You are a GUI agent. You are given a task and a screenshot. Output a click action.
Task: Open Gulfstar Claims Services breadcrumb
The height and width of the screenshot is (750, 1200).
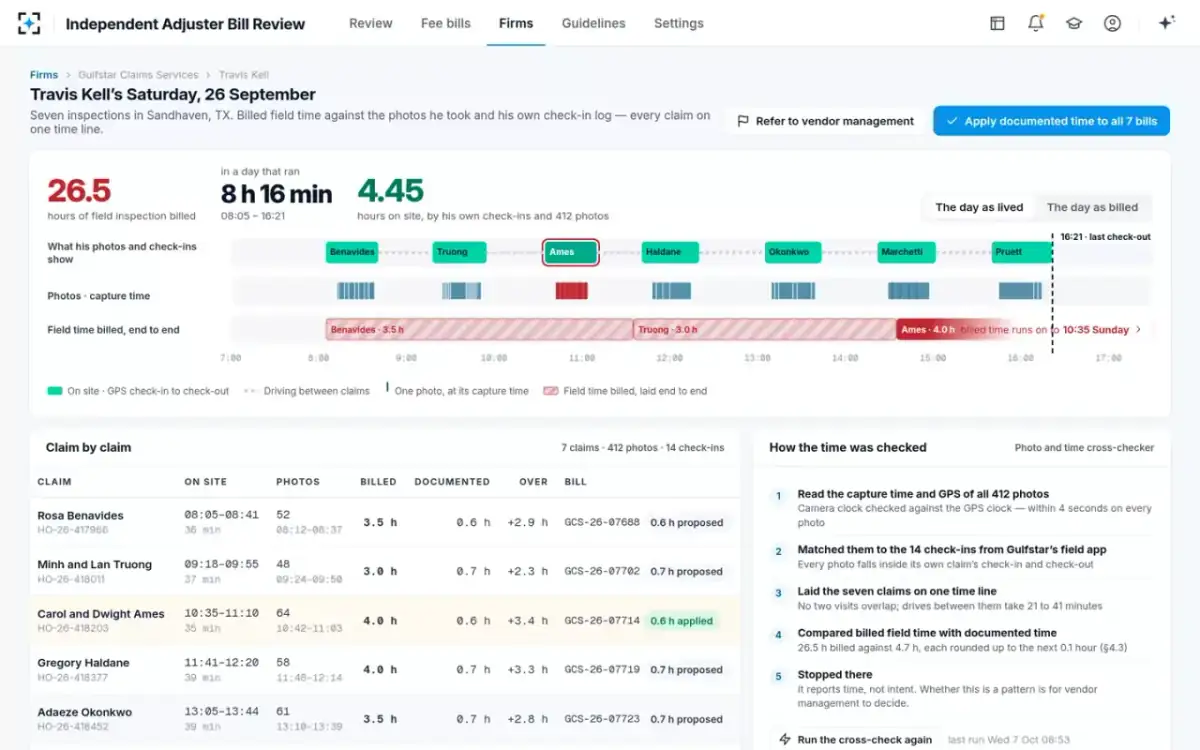pyautogui.click(x=138, y=75)
